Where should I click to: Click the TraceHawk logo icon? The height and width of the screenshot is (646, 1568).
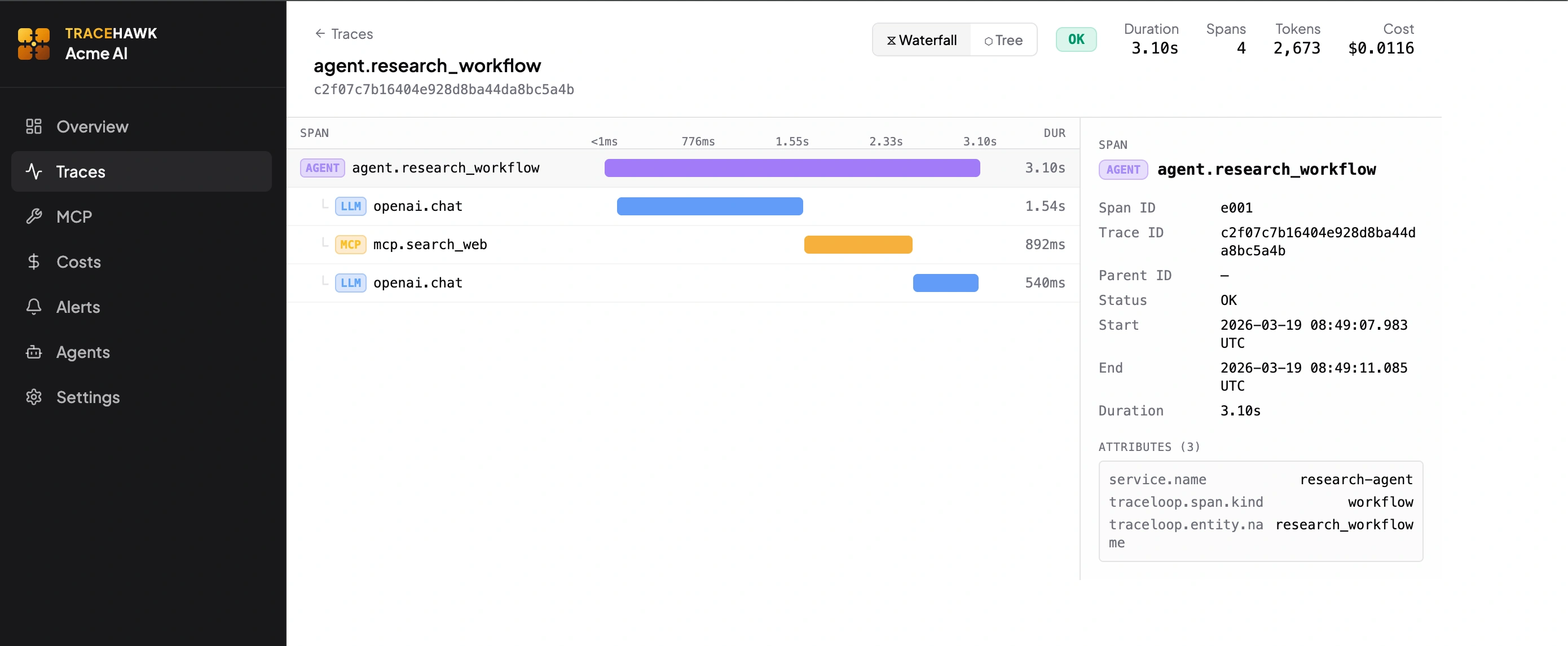[x=33, y=44]
